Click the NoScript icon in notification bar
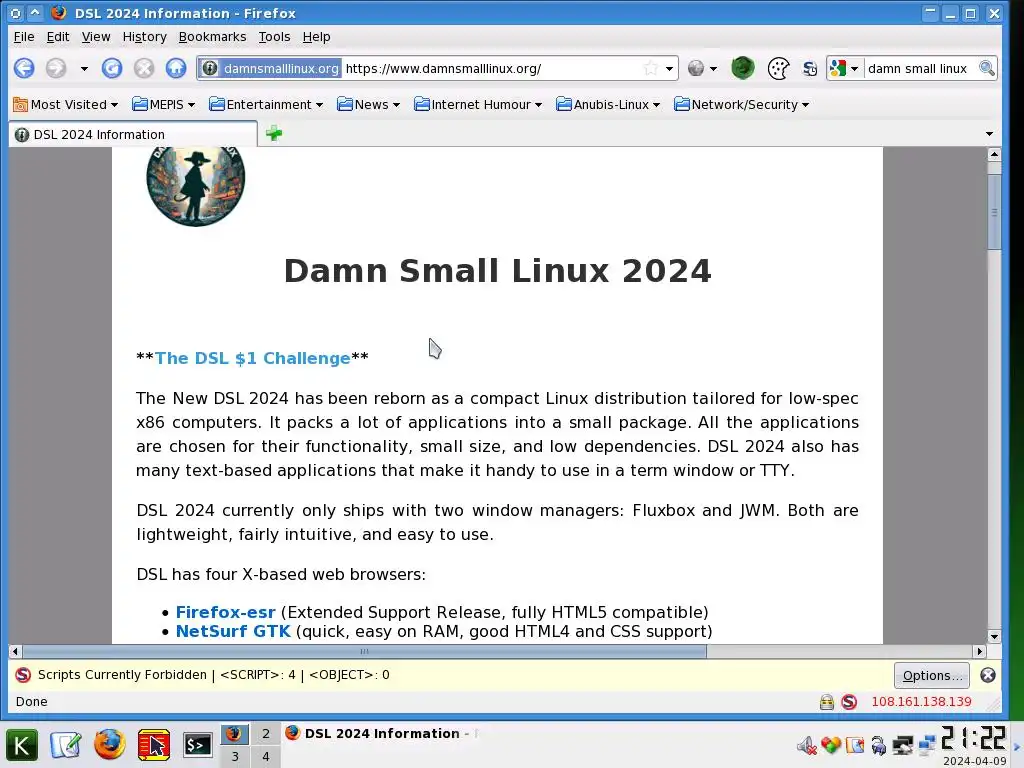This screenshot has width=1024, height=768. [23, 675]
